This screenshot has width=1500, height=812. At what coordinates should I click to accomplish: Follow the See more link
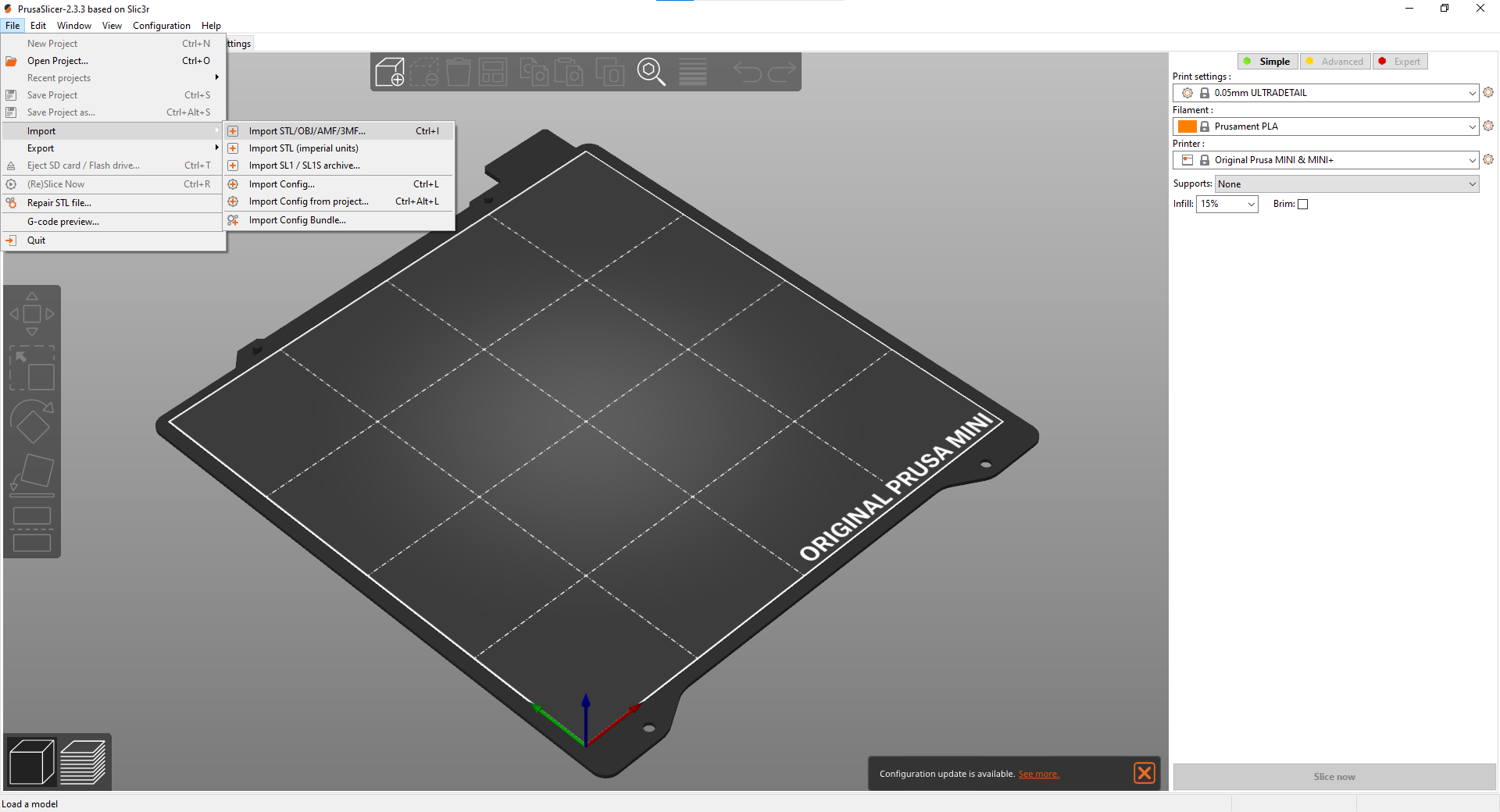click(1038, 774)
